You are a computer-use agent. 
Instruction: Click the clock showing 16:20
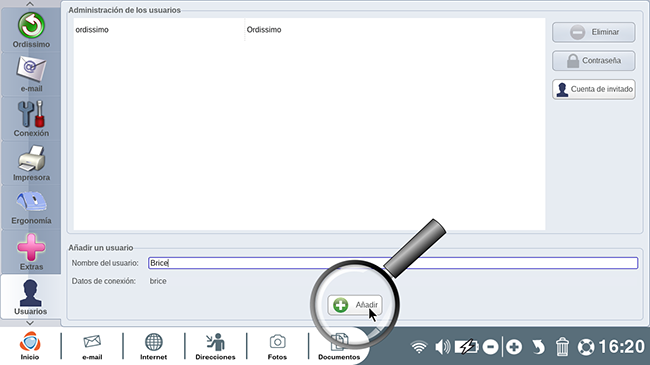point(621,347)
